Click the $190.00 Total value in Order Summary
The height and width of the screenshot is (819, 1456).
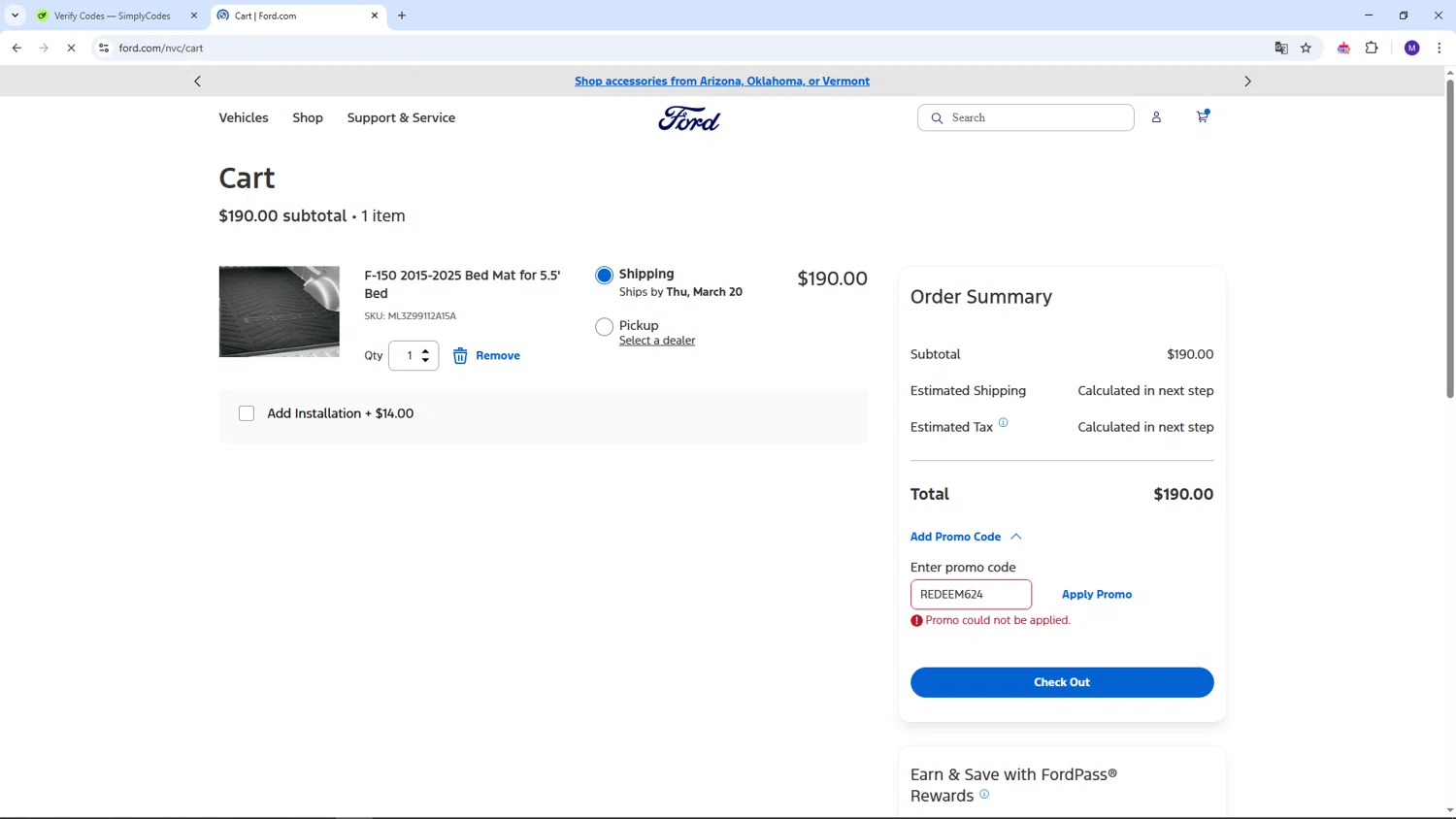pos(1183,494)
